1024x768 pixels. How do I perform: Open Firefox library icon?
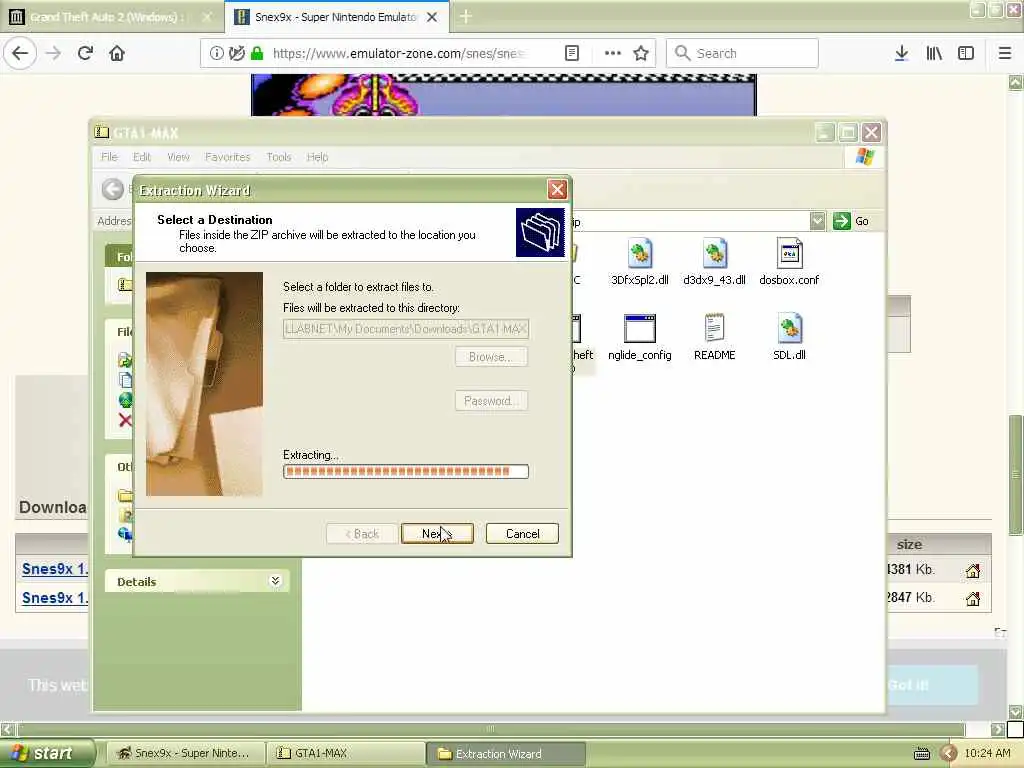pos(934,53)
